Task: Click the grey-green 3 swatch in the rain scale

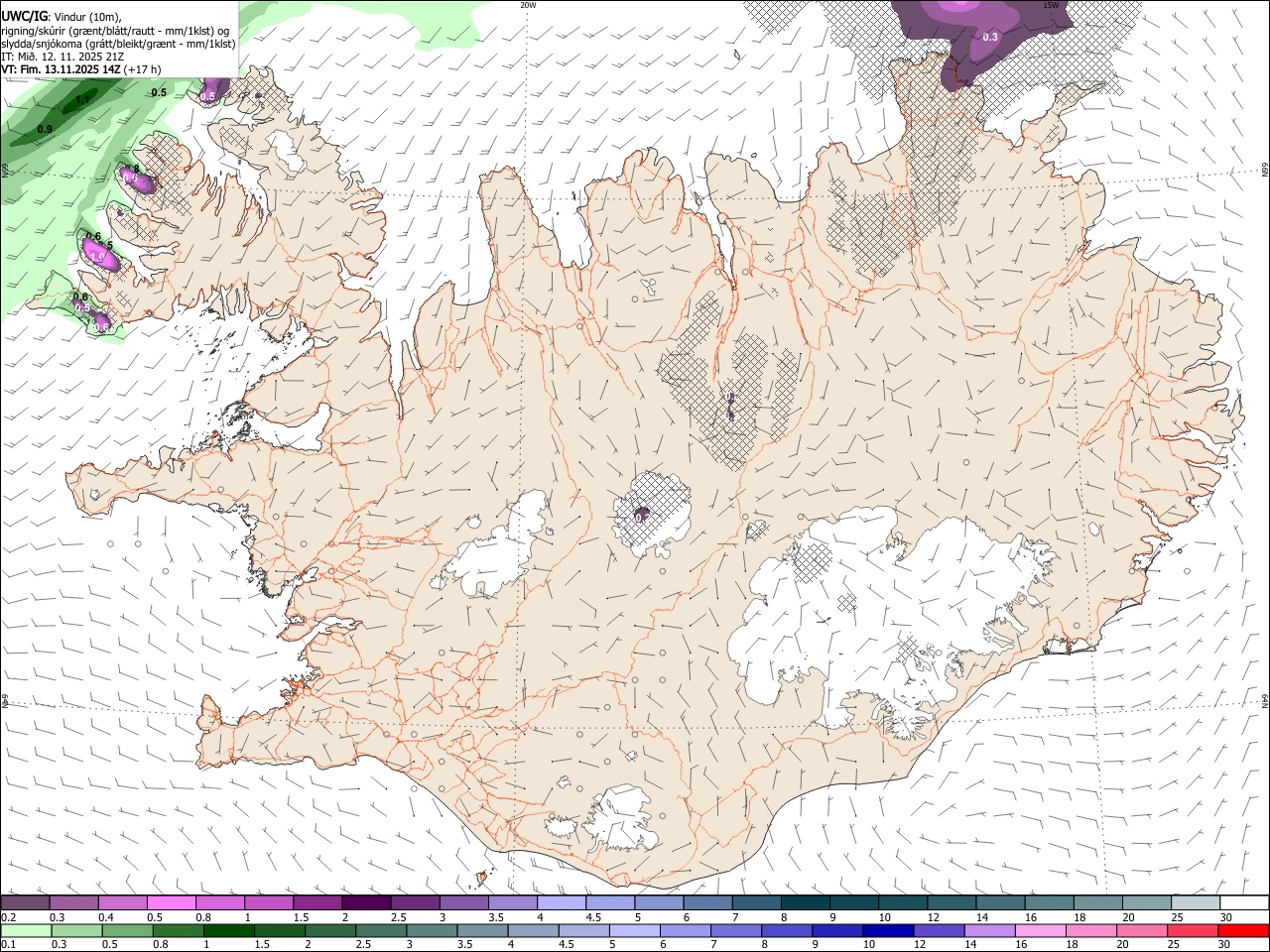Action: (432, 931)
